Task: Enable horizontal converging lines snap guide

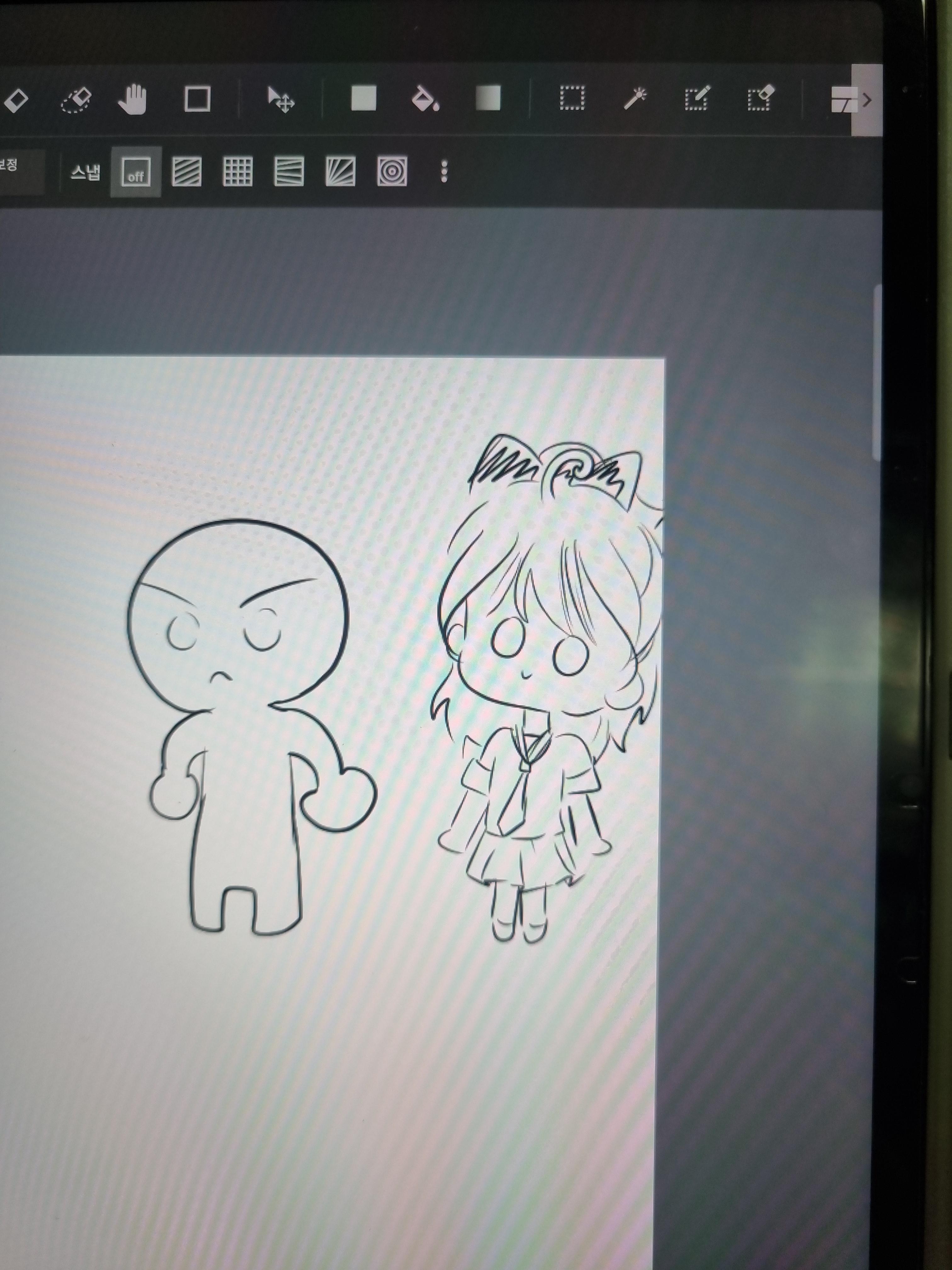Action: pos(289,172)
